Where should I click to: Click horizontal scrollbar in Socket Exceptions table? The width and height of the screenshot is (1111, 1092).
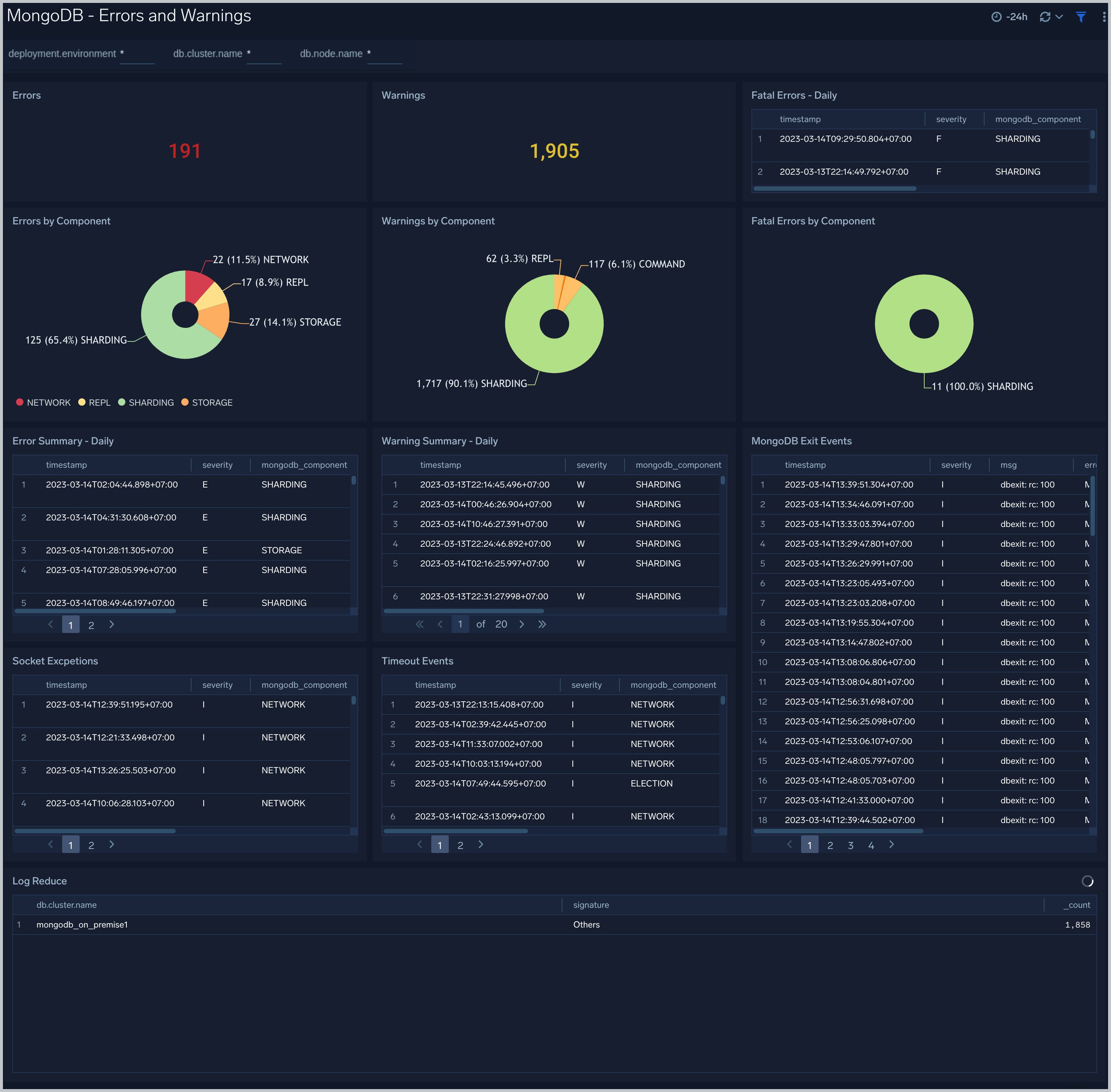tap(95, 831)
